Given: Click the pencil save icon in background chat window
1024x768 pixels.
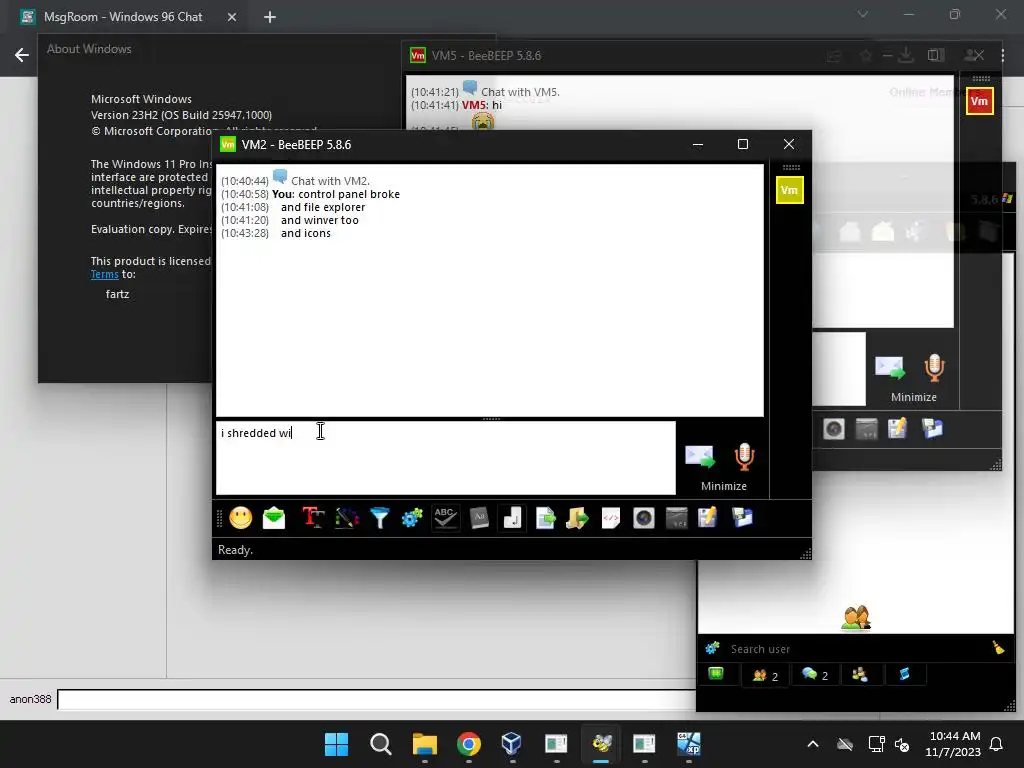Looking at the screenshot, I should (x=897, y=429).
